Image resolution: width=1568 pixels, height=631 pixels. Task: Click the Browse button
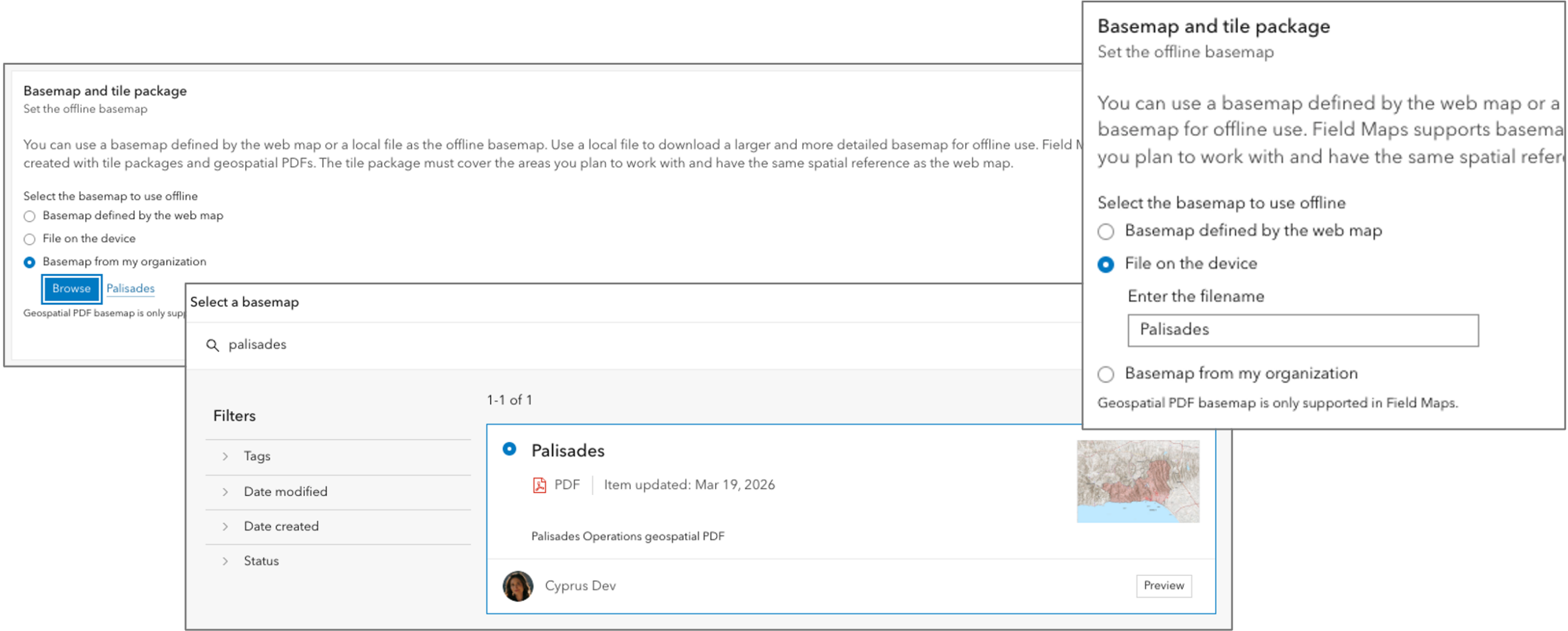tap(71, 288)
